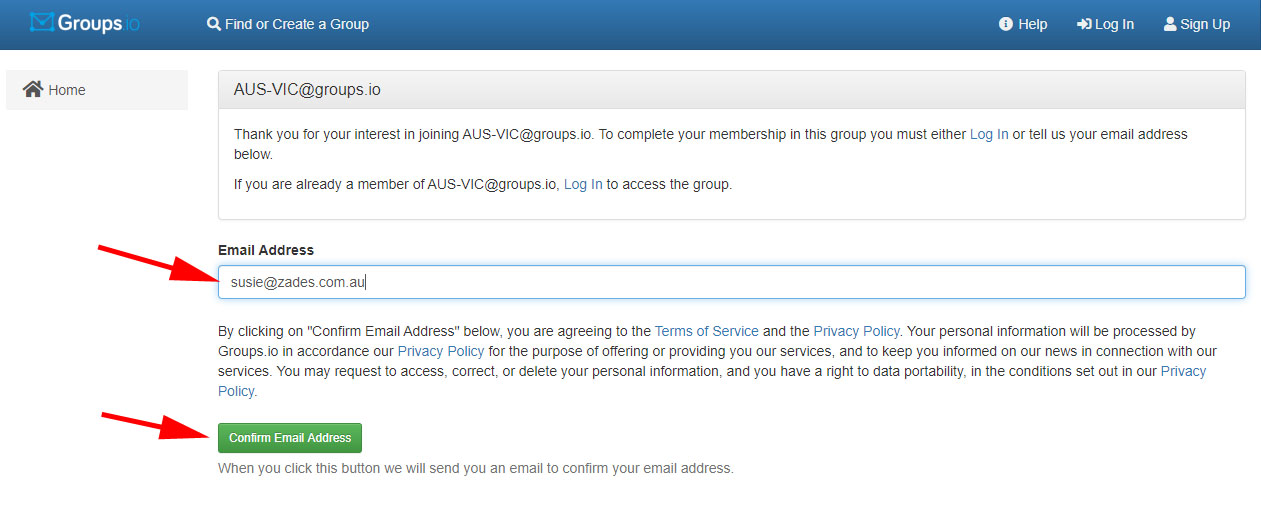Focus the Email Address input field

point(731,282)
